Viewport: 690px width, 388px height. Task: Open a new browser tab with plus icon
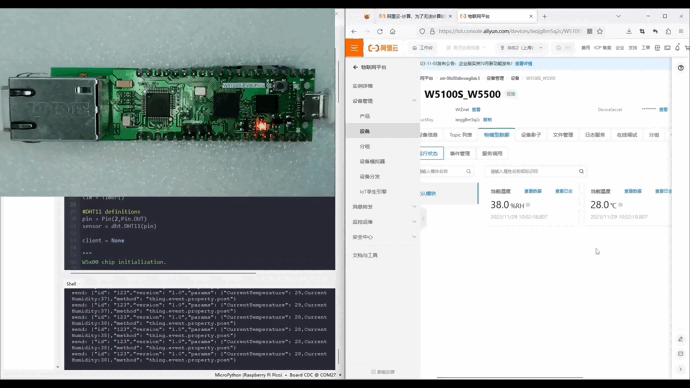tap(544, 16)
